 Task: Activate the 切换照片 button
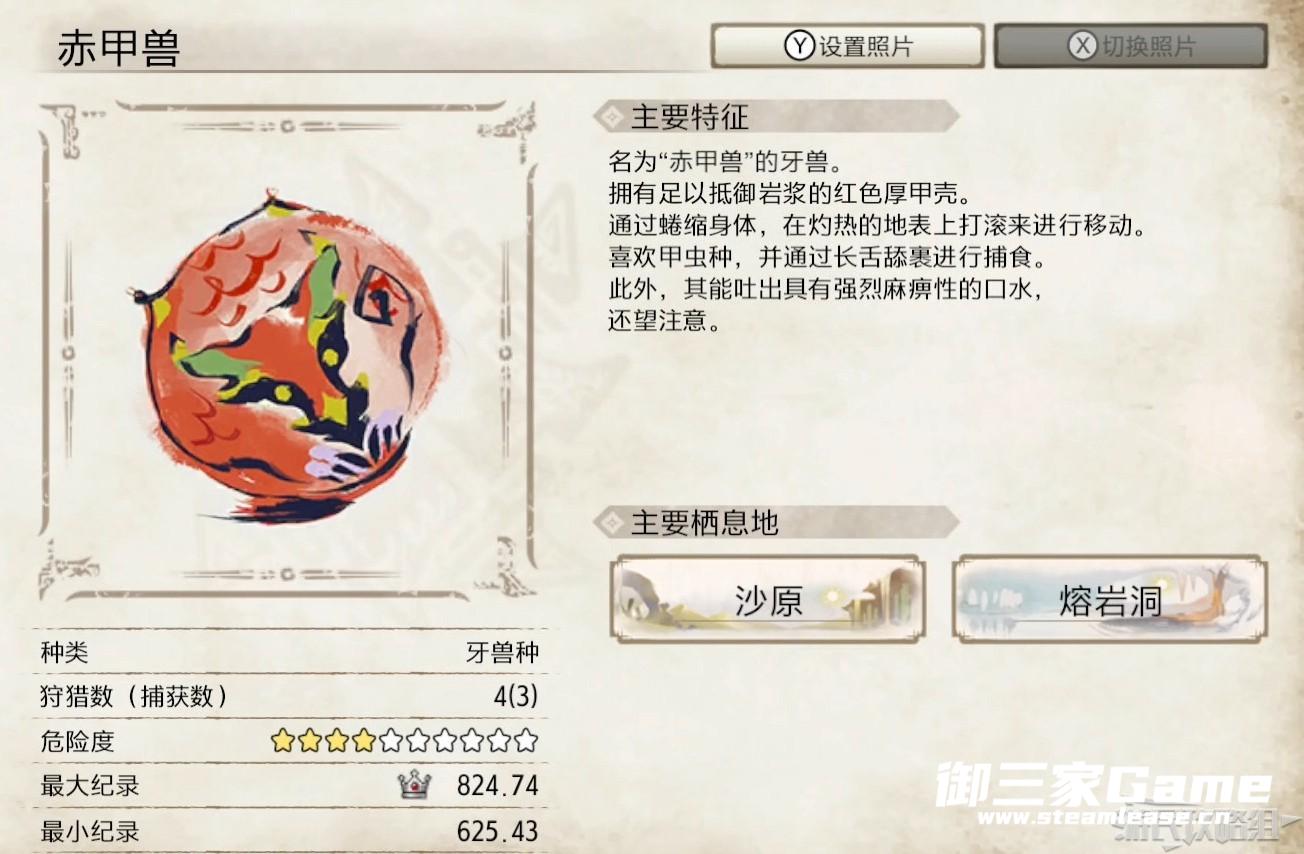tap(1131, 46)
